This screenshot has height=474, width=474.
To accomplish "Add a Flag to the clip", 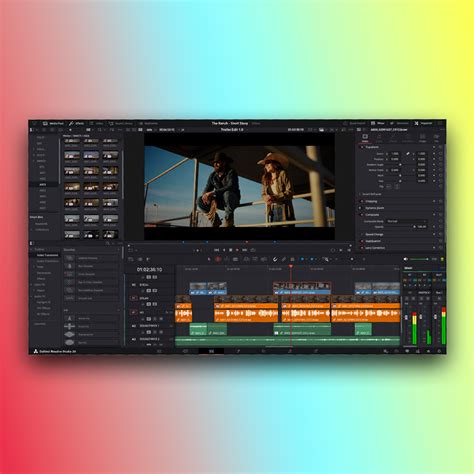I will (x=302, y=259).
